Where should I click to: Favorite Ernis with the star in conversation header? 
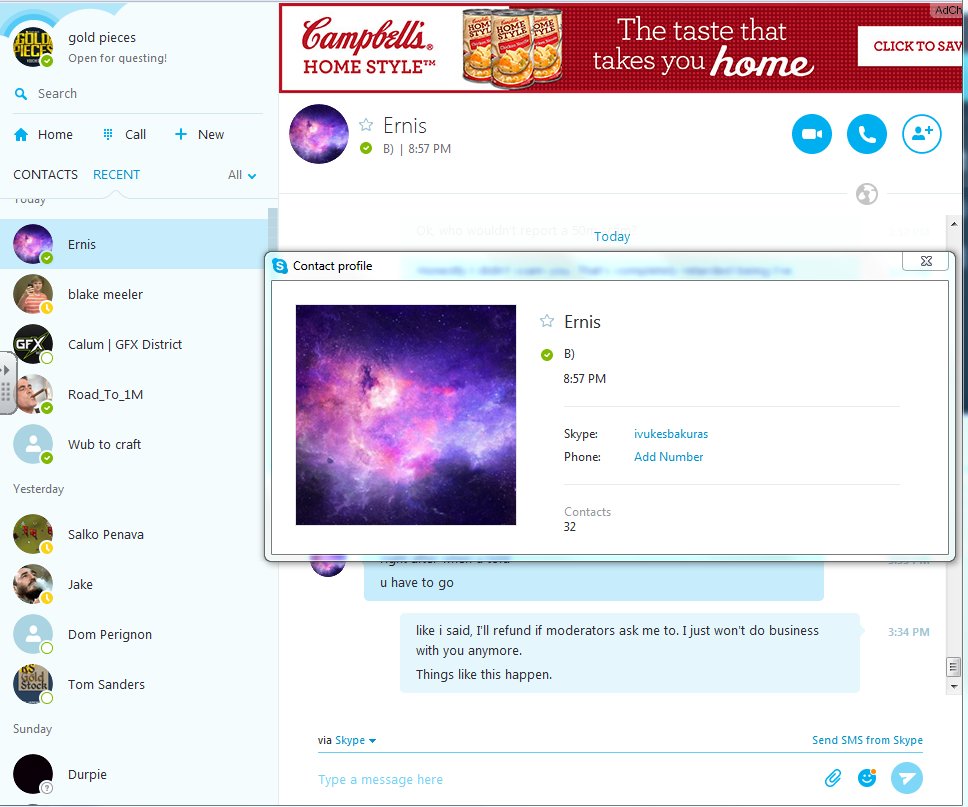pos(366,125)
